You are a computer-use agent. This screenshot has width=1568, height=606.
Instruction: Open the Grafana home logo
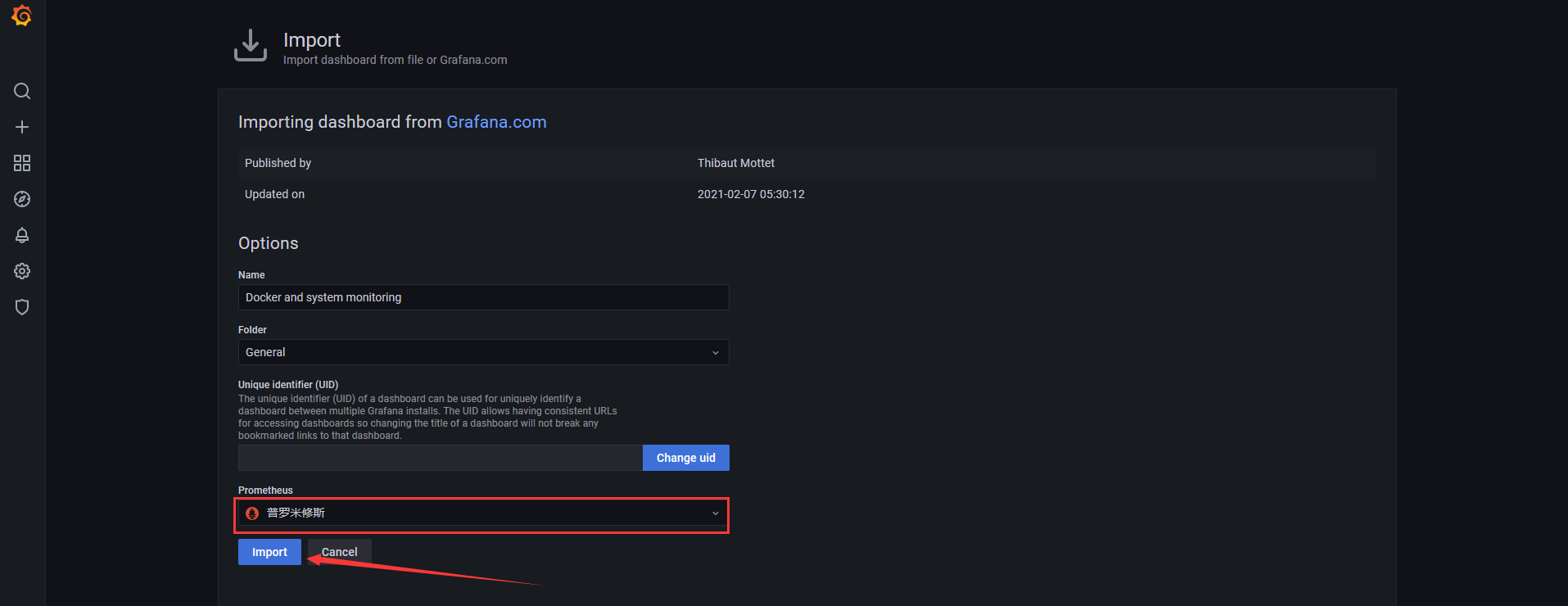point(22,16)
